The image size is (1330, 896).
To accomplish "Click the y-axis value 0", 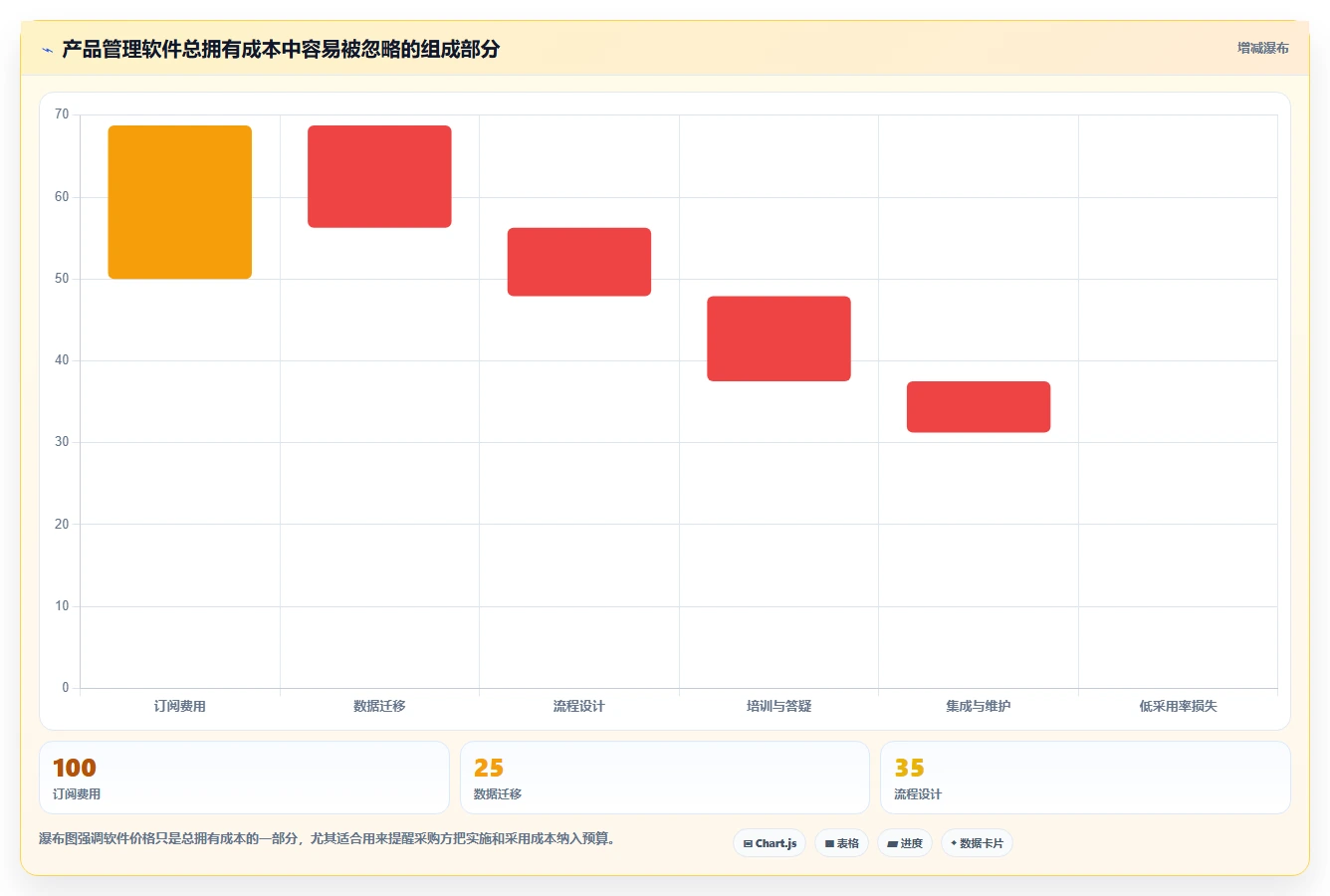I will pos(66,688).
